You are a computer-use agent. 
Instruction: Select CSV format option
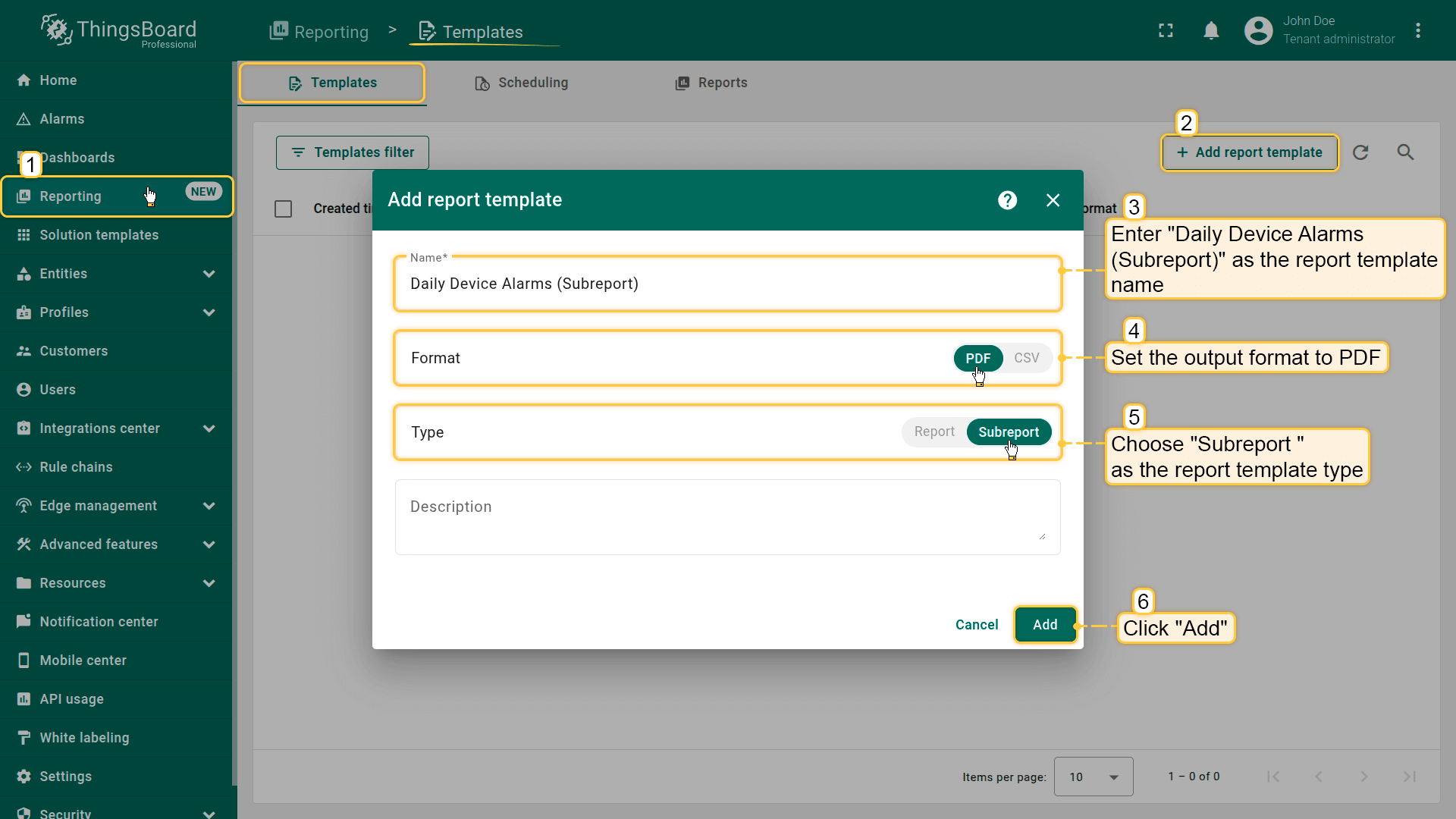1026,358
